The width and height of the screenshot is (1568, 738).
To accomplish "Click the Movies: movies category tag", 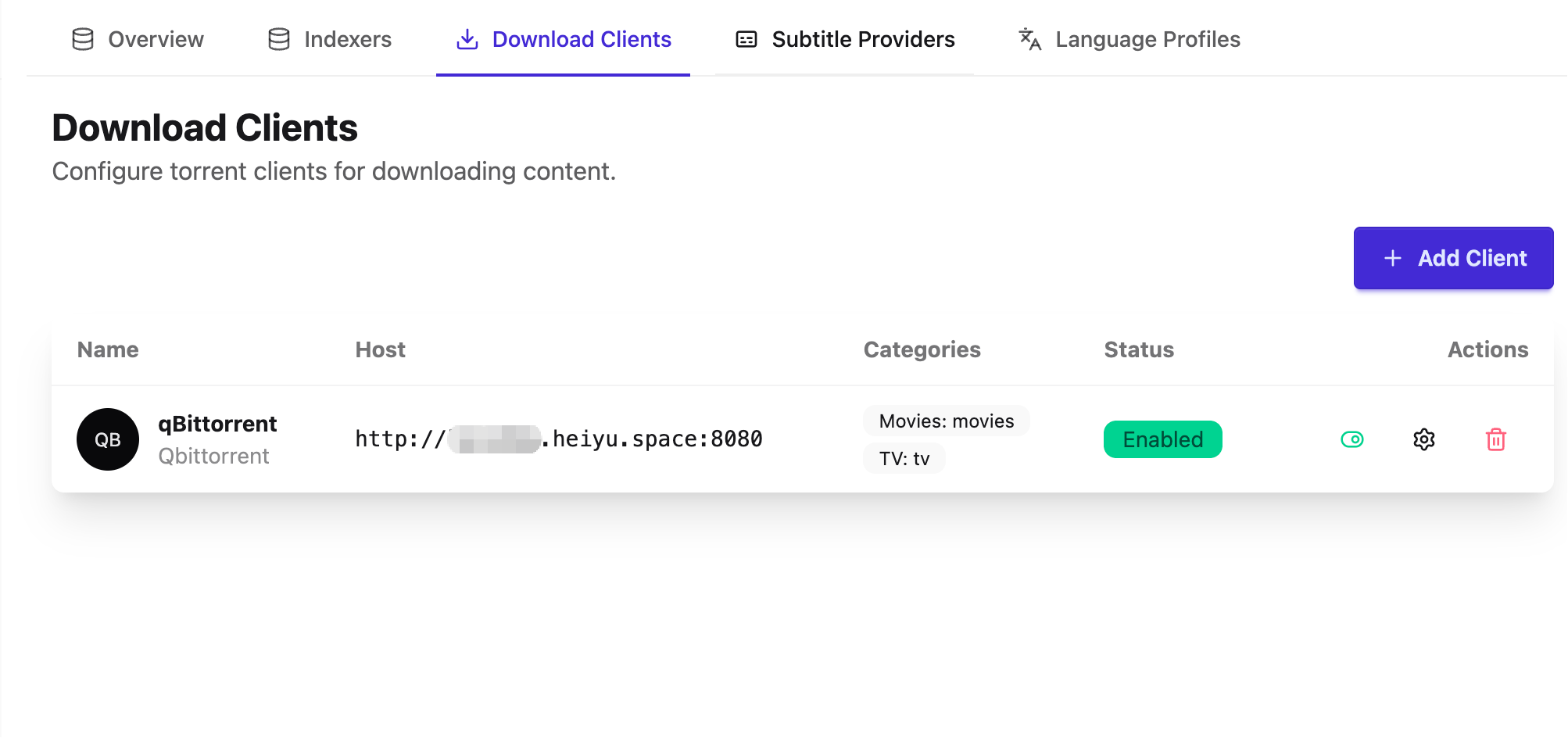I will pos(946,421).
